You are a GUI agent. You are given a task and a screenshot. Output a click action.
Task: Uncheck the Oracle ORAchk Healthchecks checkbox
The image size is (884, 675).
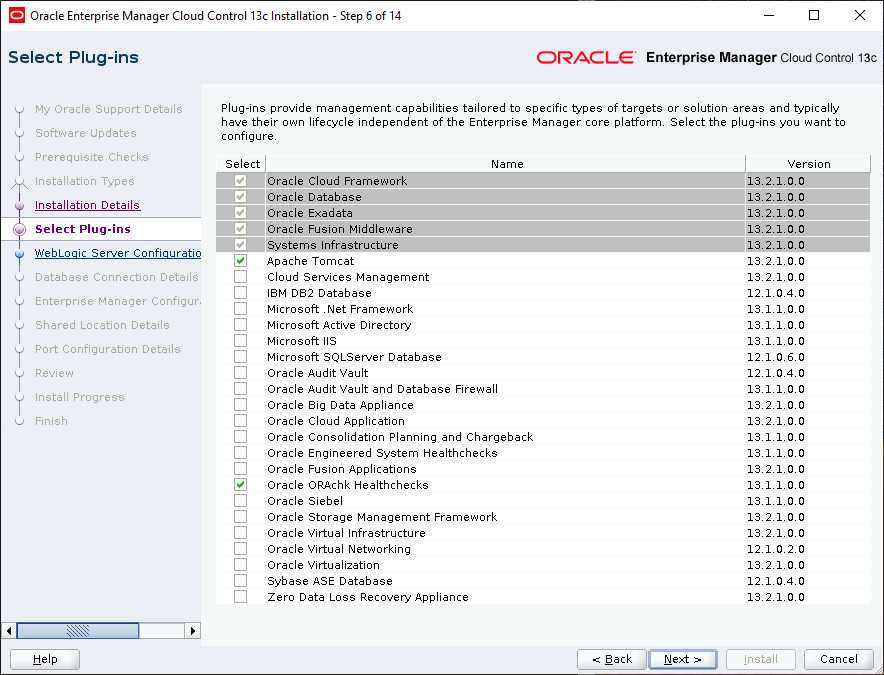coord(241,484)
